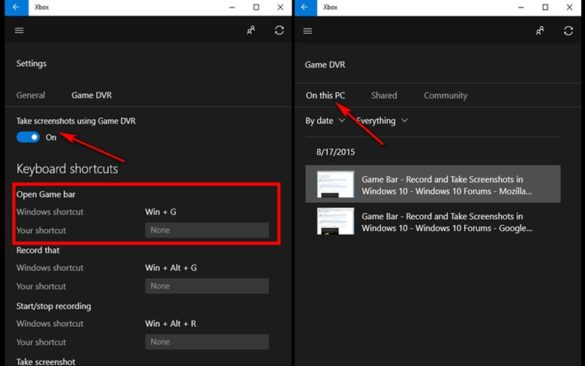585x366 pixels.
Task: Click Your shortcut field for Record that
Action: coord(207,286)
